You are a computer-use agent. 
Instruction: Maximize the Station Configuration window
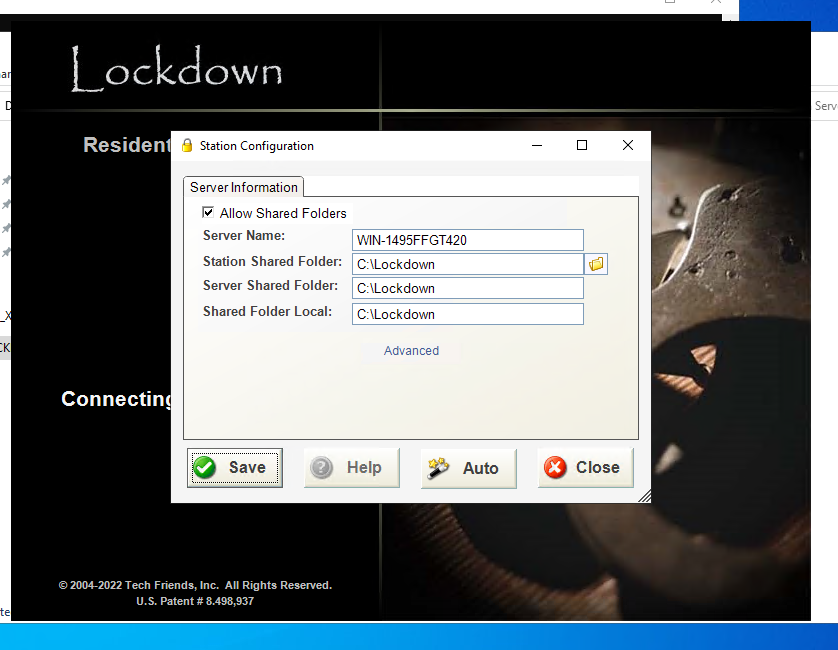(582, 145)
